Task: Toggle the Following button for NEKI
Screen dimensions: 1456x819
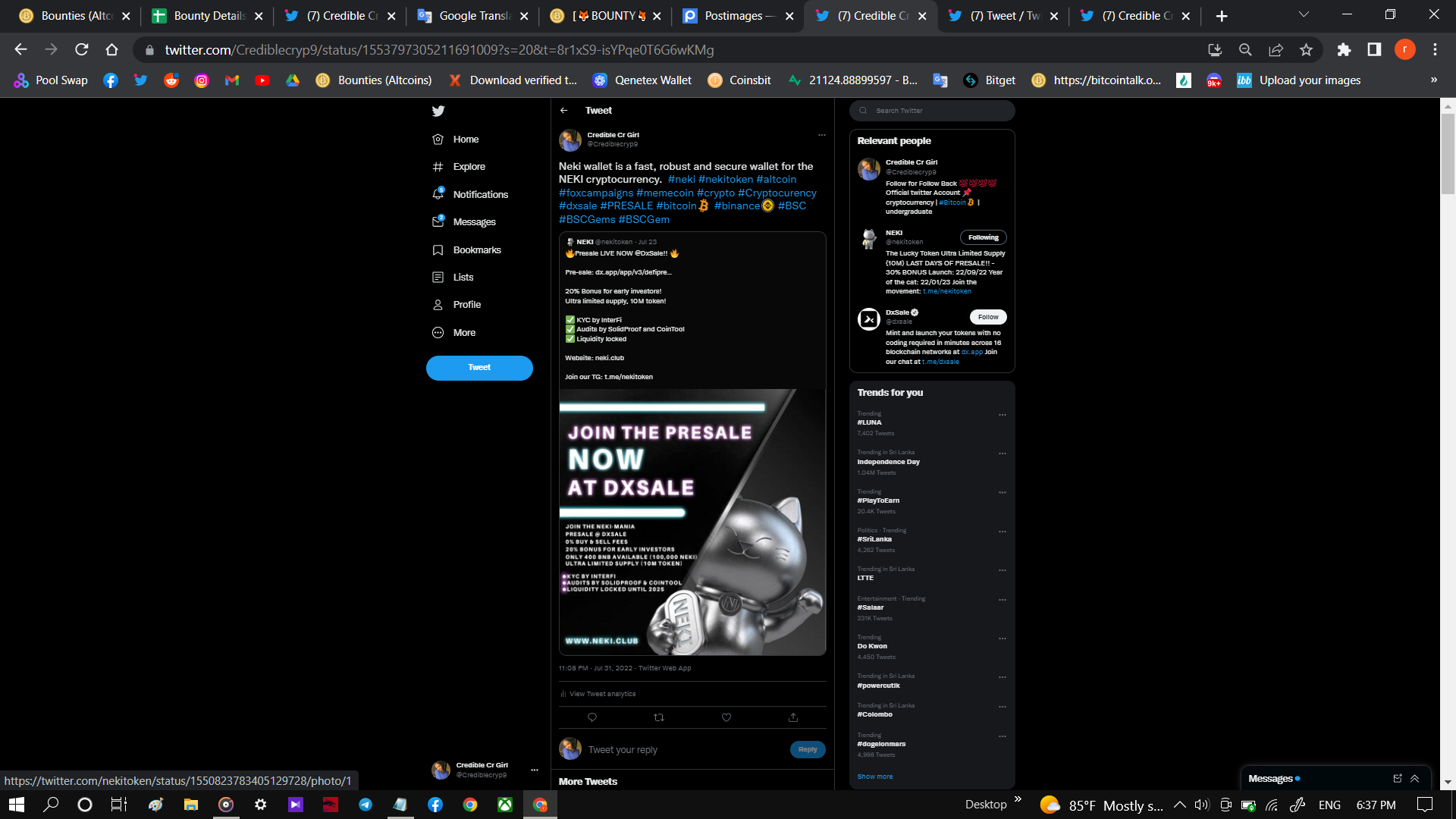Action: 983,237
